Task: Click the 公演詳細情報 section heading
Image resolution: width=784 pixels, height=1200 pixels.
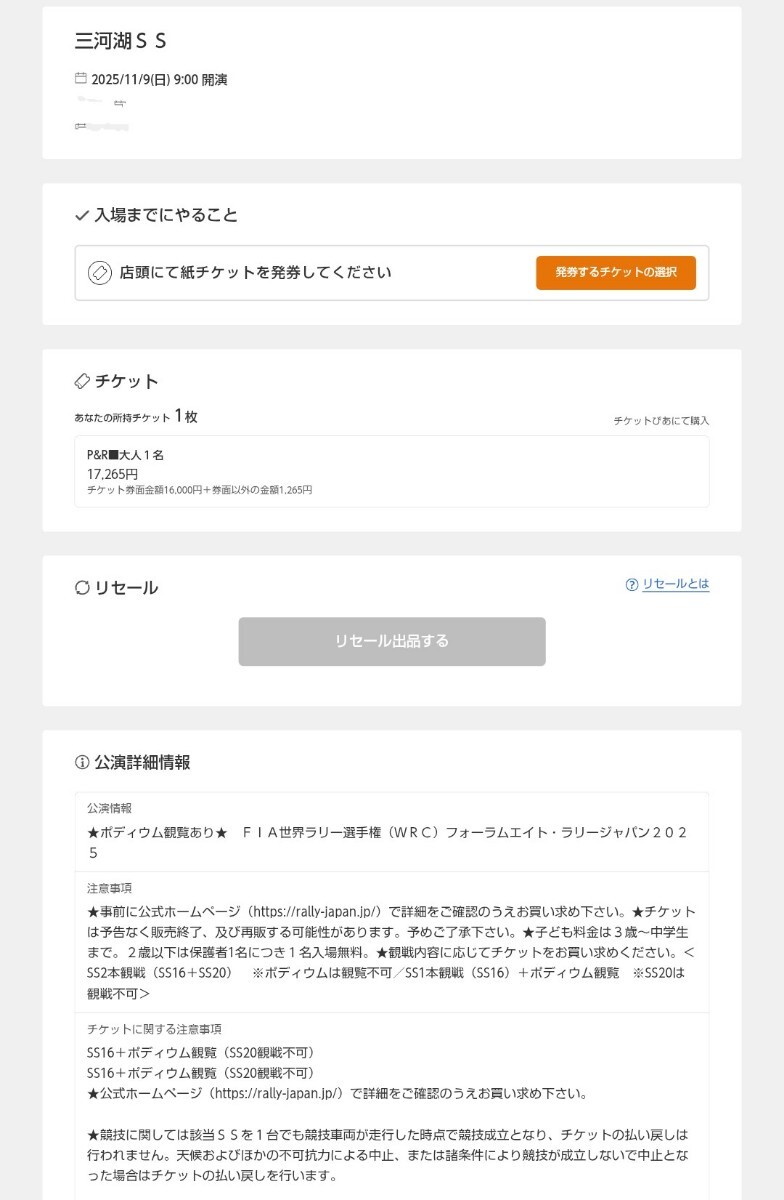Action: 142,762
